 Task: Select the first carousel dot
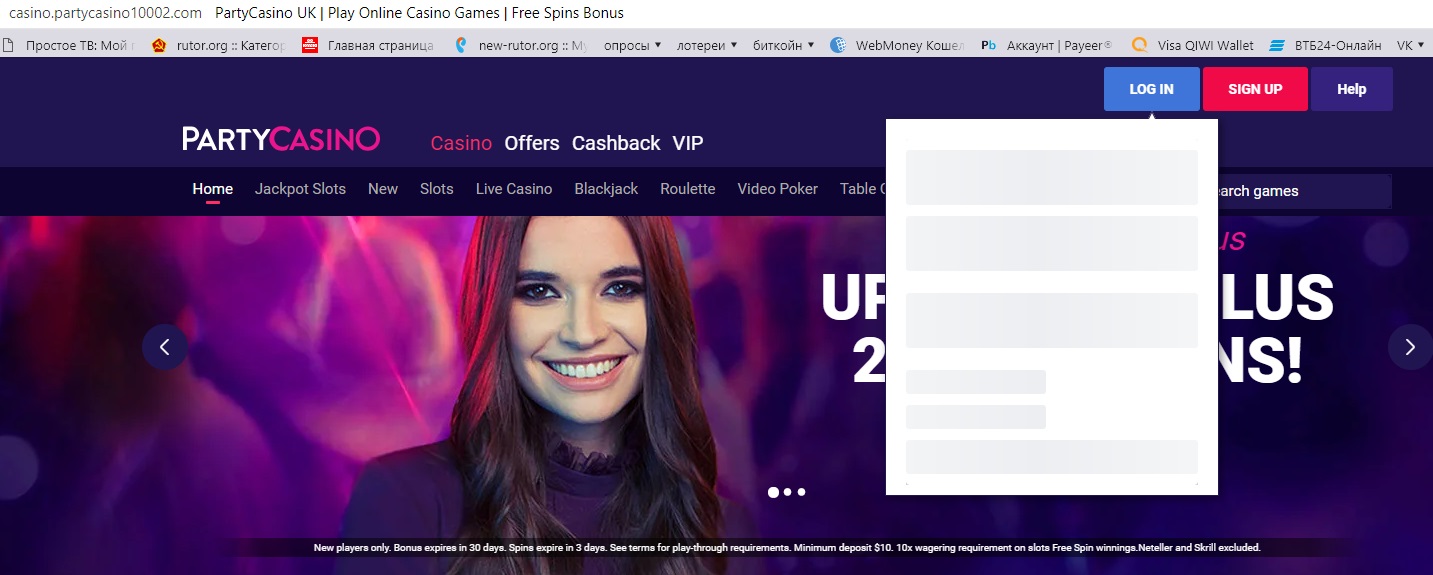(x=773, y=492)
